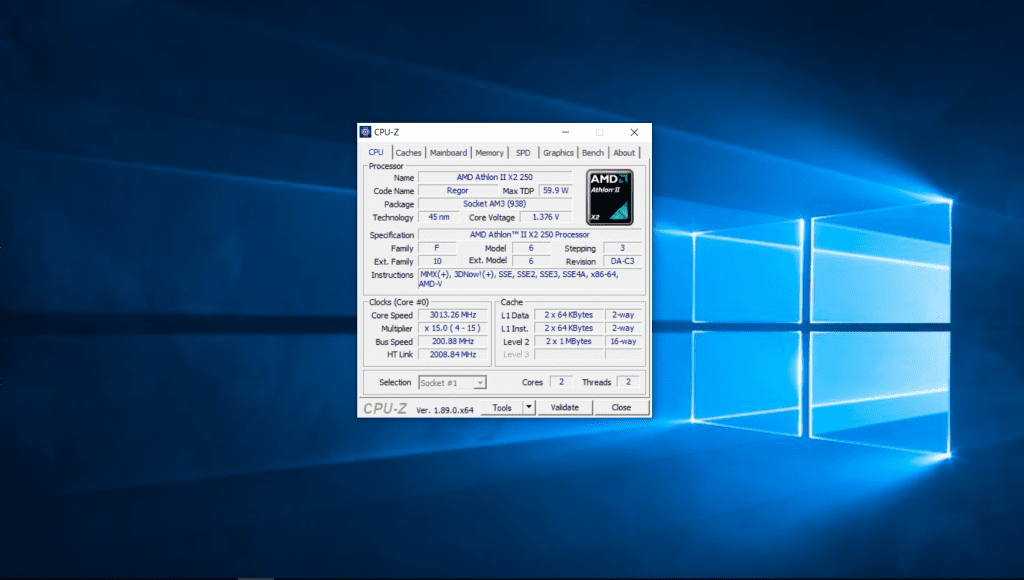The height and width of the screenshot is (580, 1024).
Task: Click the CPU-Z title bar app icon
Action: [x=366, y=132]
